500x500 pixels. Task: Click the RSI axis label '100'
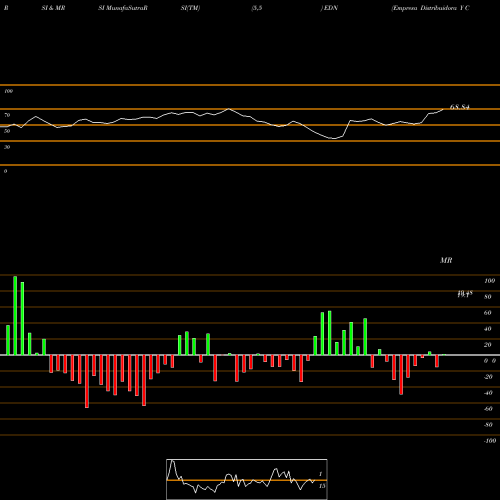9,91
